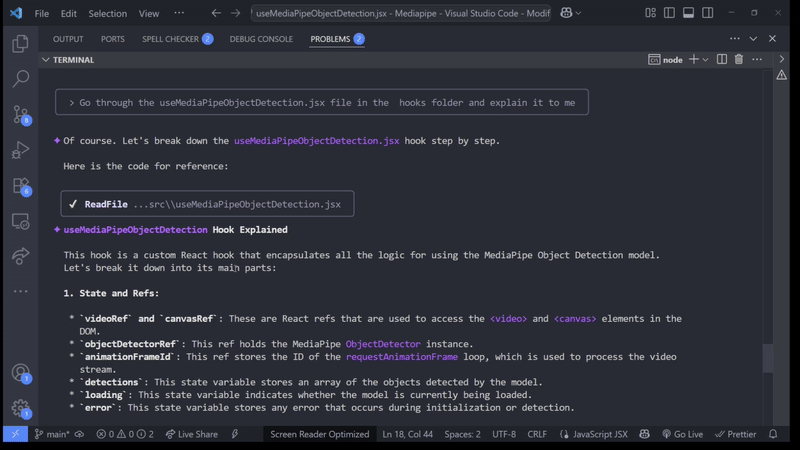800x450 pixels.
Task: Switch to the SPELL CHECKER tab
Action: (178, 39)
